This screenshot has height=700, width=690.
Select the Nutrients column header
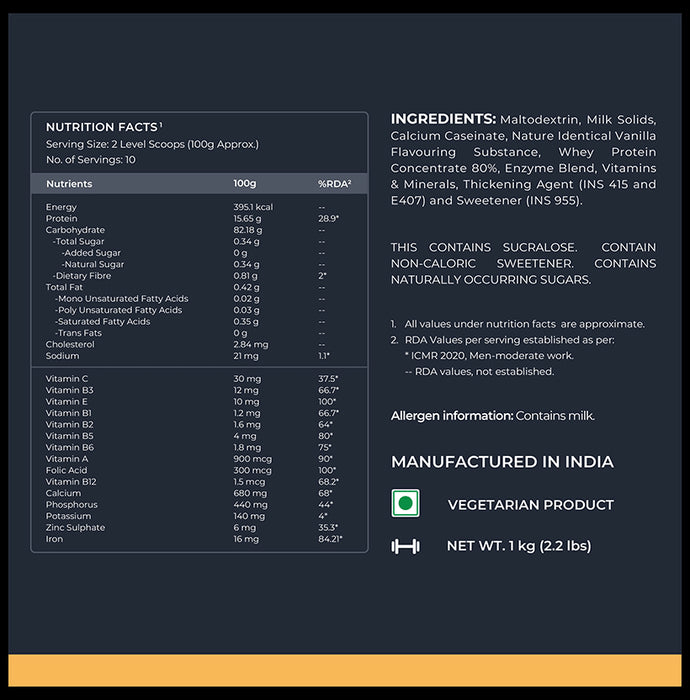[69, 184]
